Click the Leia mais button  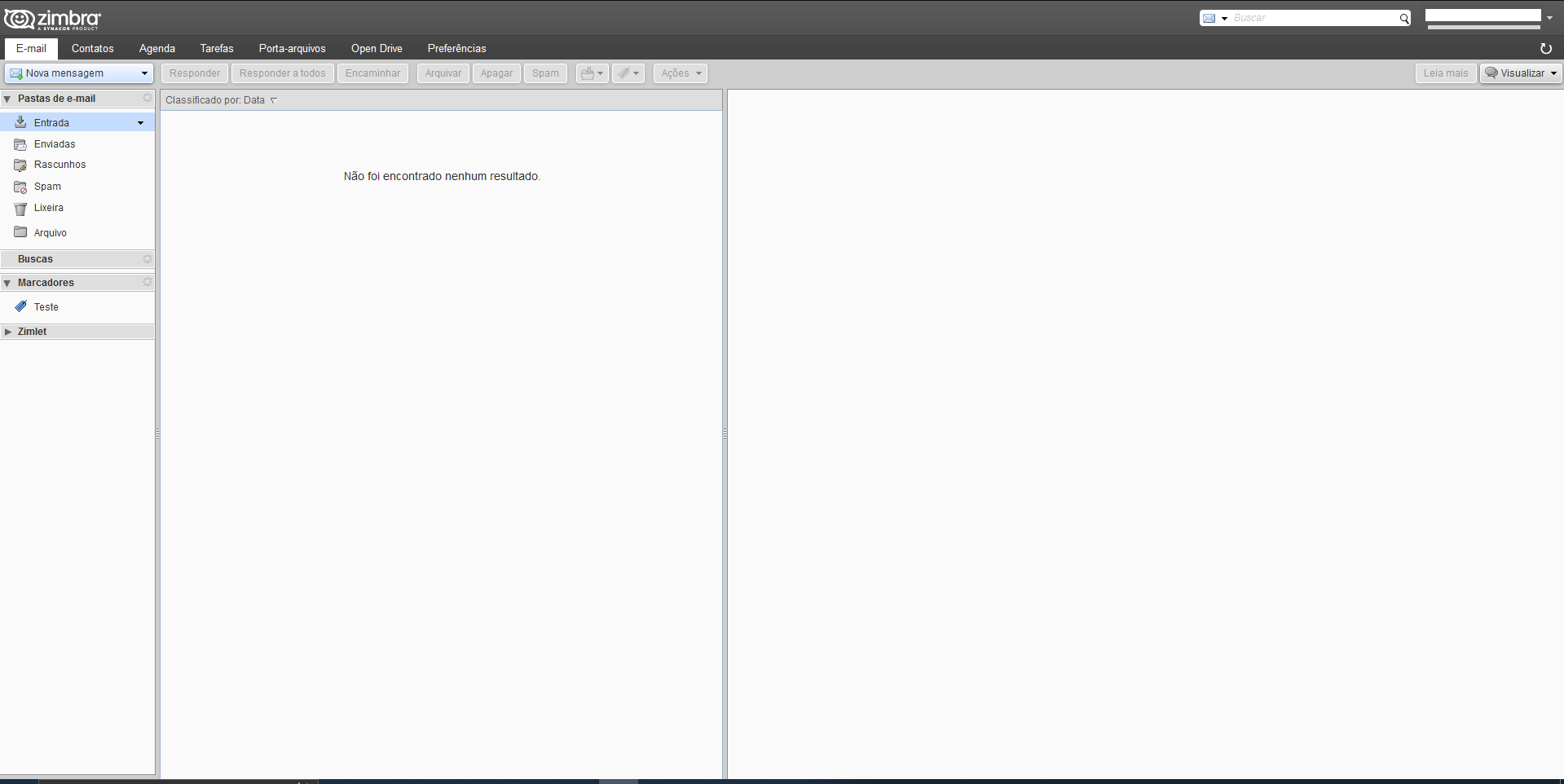pos(1445,73)
